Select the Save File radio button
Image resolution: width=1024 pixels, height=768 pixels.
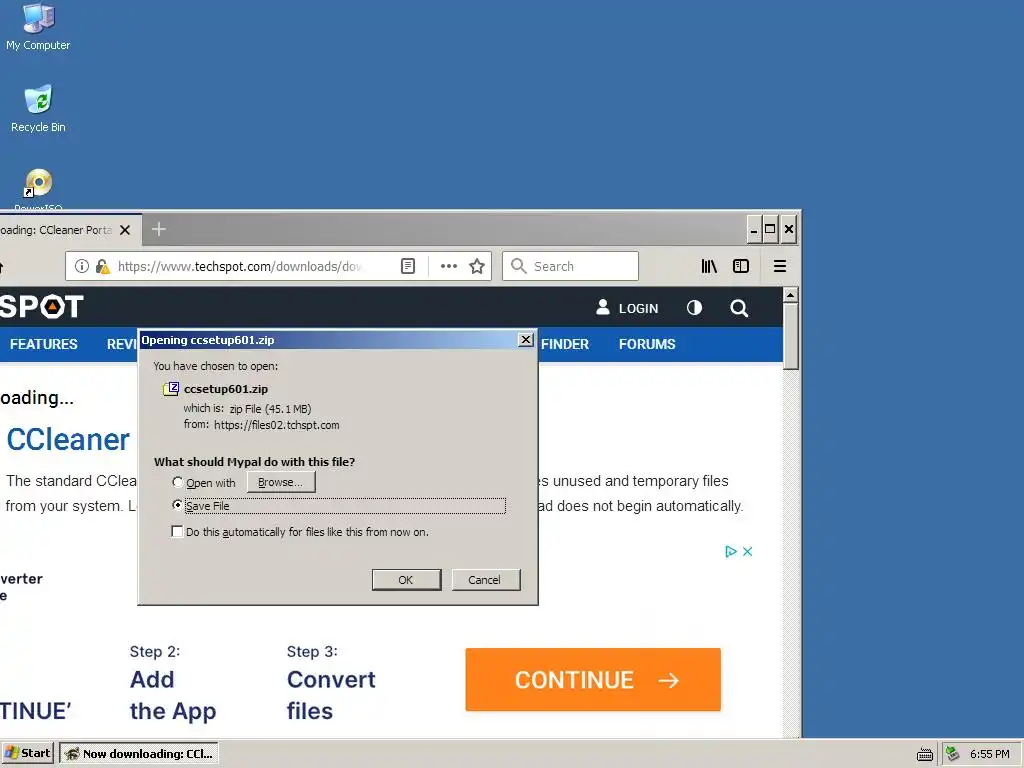coord(178,505)
